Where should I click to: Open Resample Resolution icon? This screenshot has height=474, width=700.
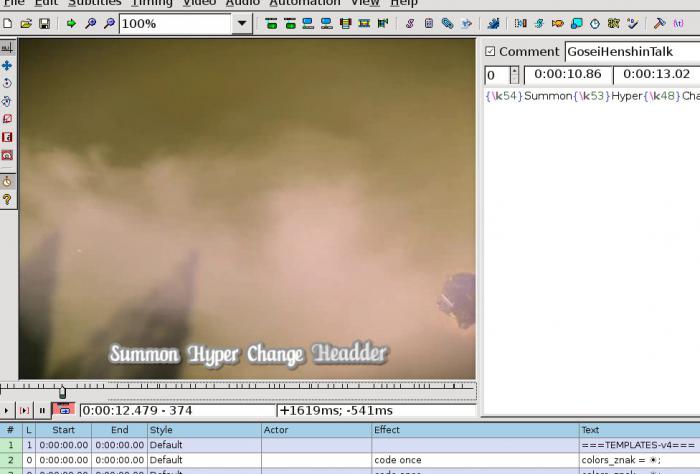576,23
